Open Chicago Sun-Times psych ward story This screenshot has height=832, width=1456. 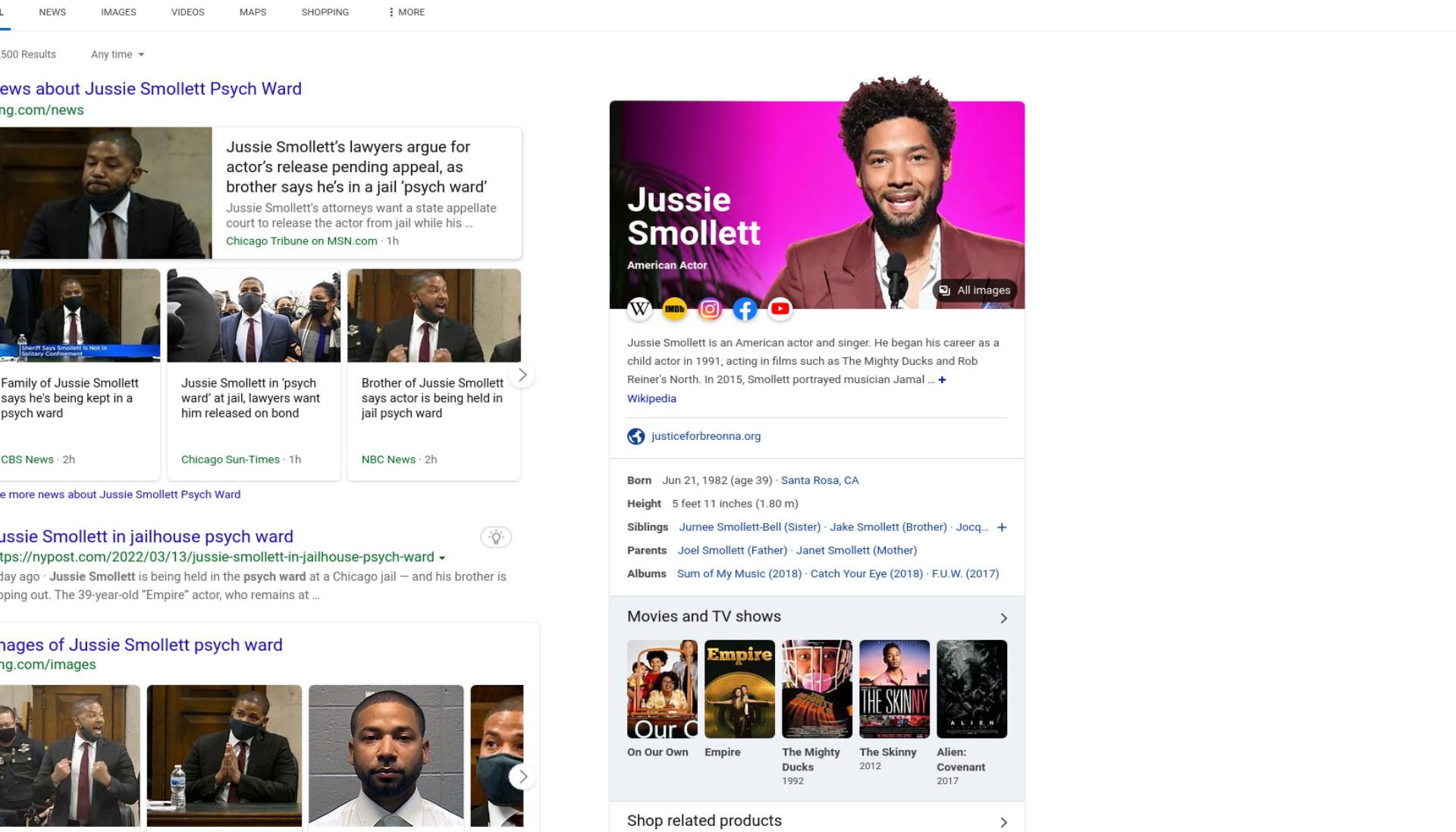(x=250, y=398)
